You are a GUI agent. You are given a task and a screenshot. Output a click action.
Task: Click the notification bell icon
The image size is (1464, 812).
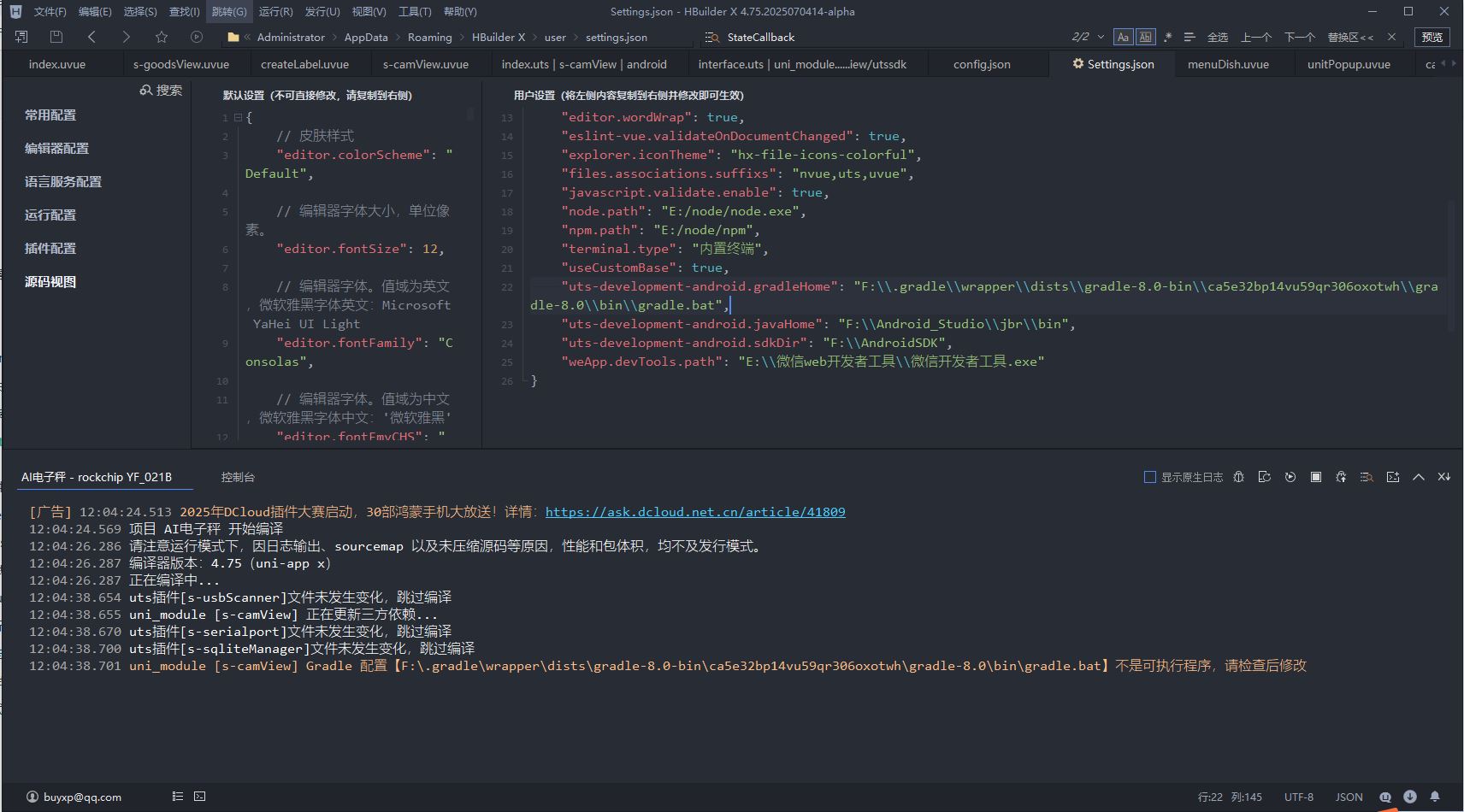(x=1435, y=797)
